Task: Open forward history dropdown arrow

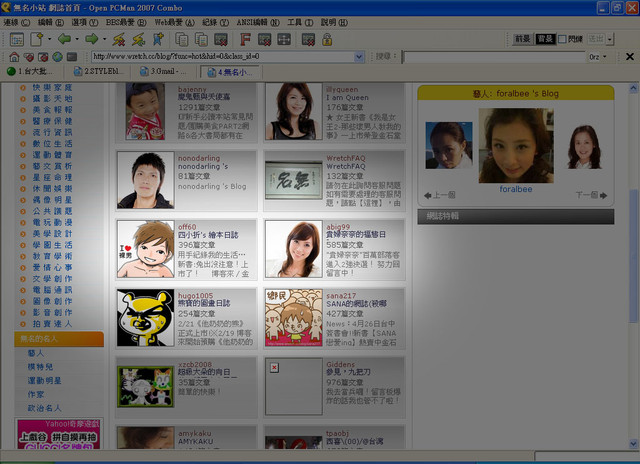Action: tap(104, 40)
